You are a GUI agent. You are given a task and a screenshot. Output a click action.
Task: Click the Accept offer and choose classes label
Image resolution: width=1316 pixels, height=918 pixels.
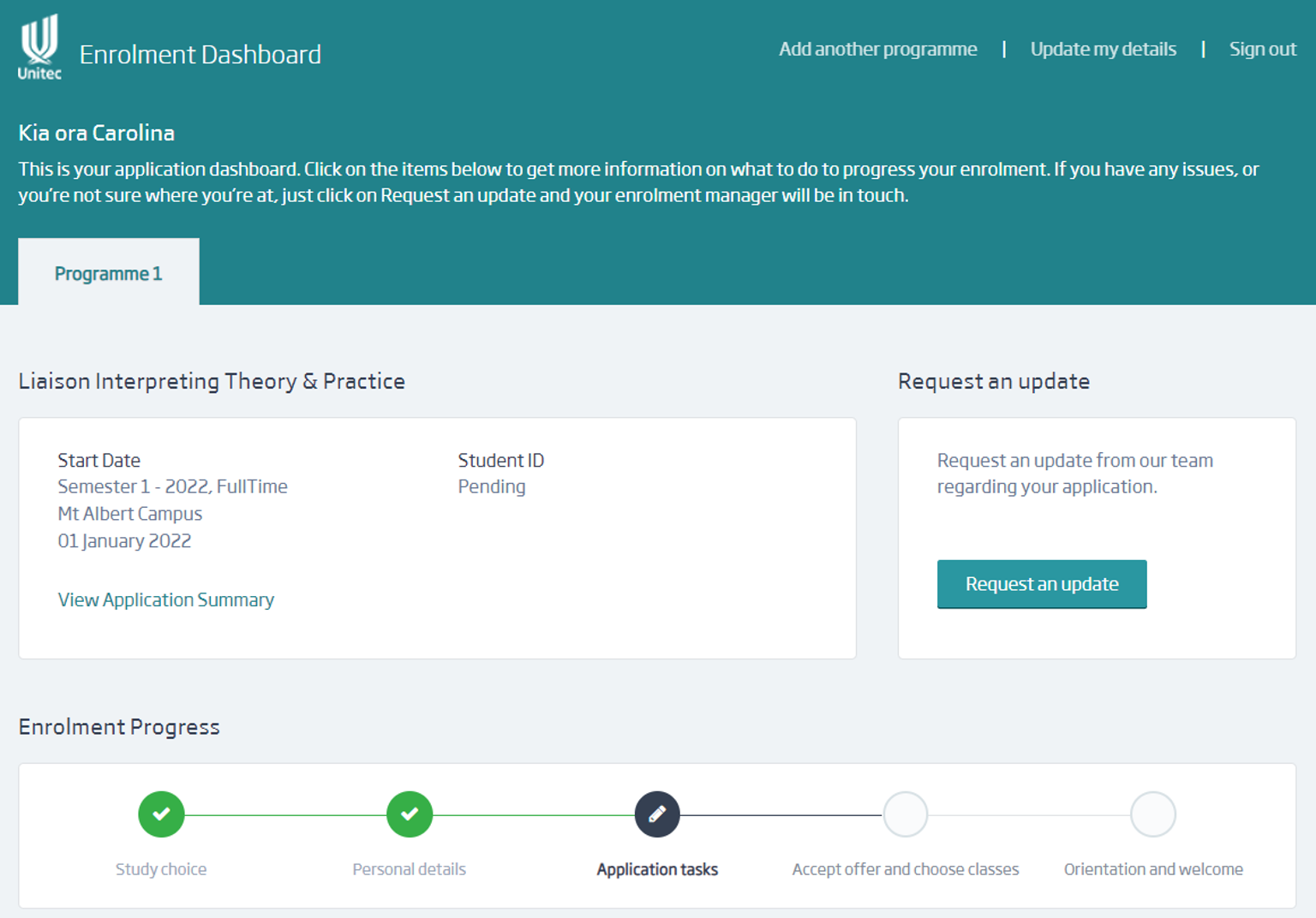tap(905, 868)
